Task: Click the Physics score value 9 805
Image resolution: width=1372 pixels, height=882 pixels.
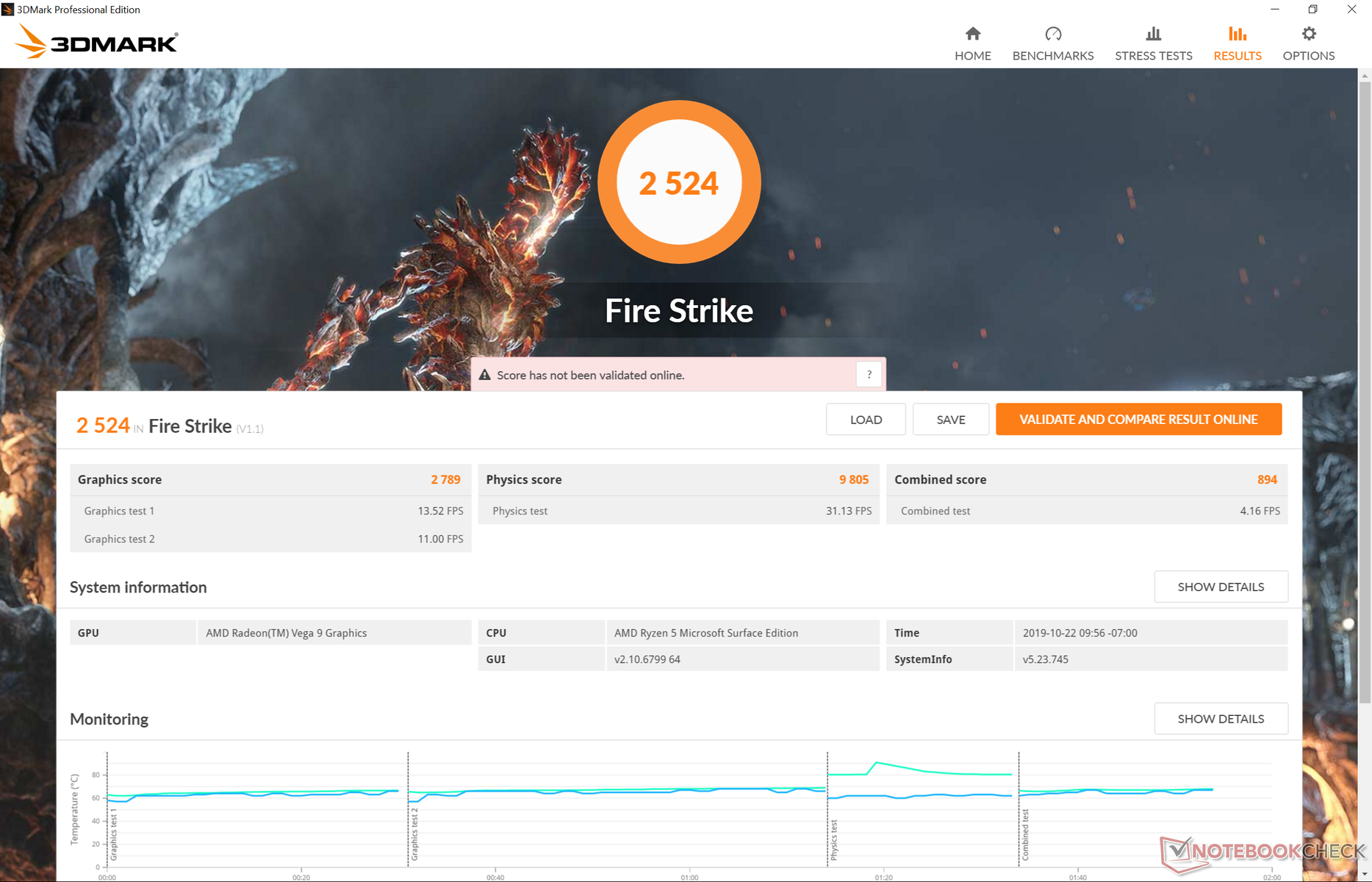Action: pyautogui.click(x=854, y=479)
